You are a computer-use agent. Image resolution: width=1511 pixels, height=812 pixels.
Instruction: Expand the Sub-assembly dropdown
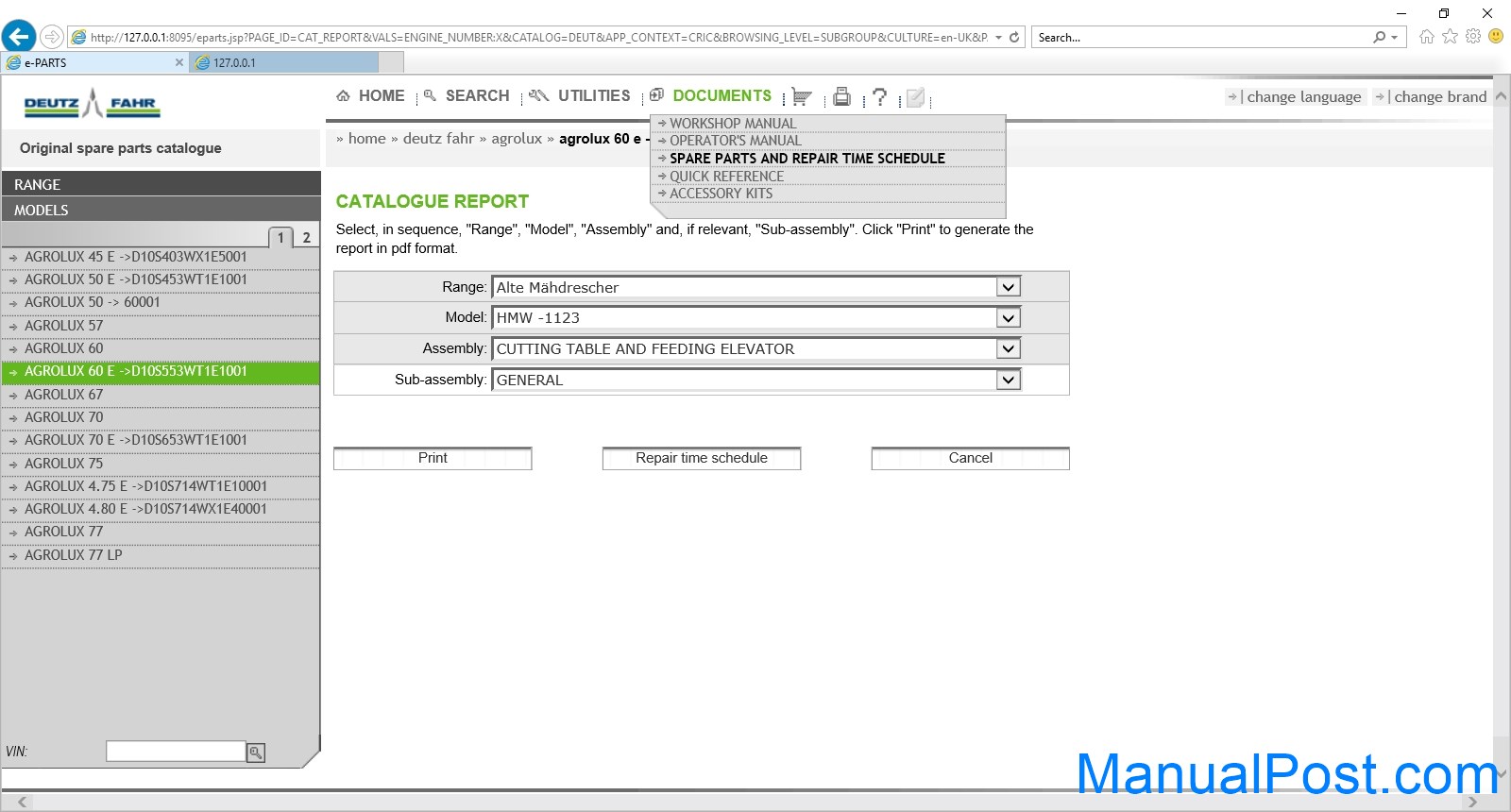pos(1009,380)
